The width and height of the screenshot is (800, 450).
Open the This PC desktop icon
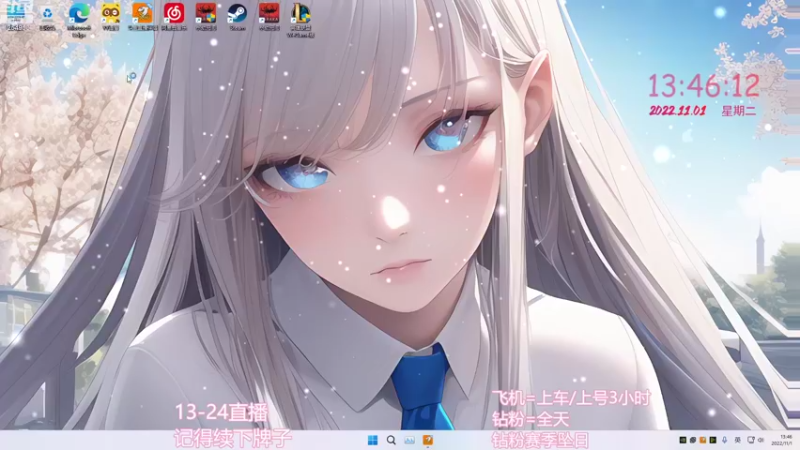16,17
